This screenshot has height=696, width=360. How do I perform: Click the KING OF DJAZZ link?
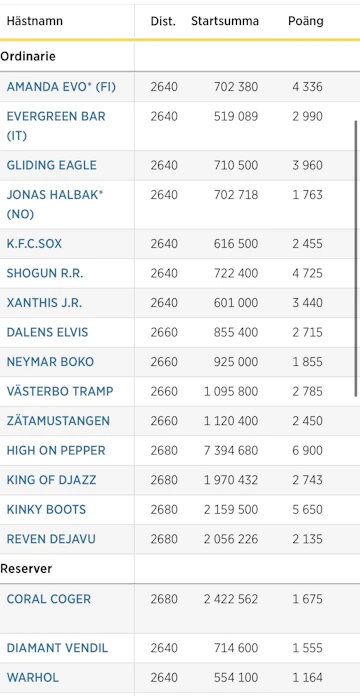[x=51, y=480]
